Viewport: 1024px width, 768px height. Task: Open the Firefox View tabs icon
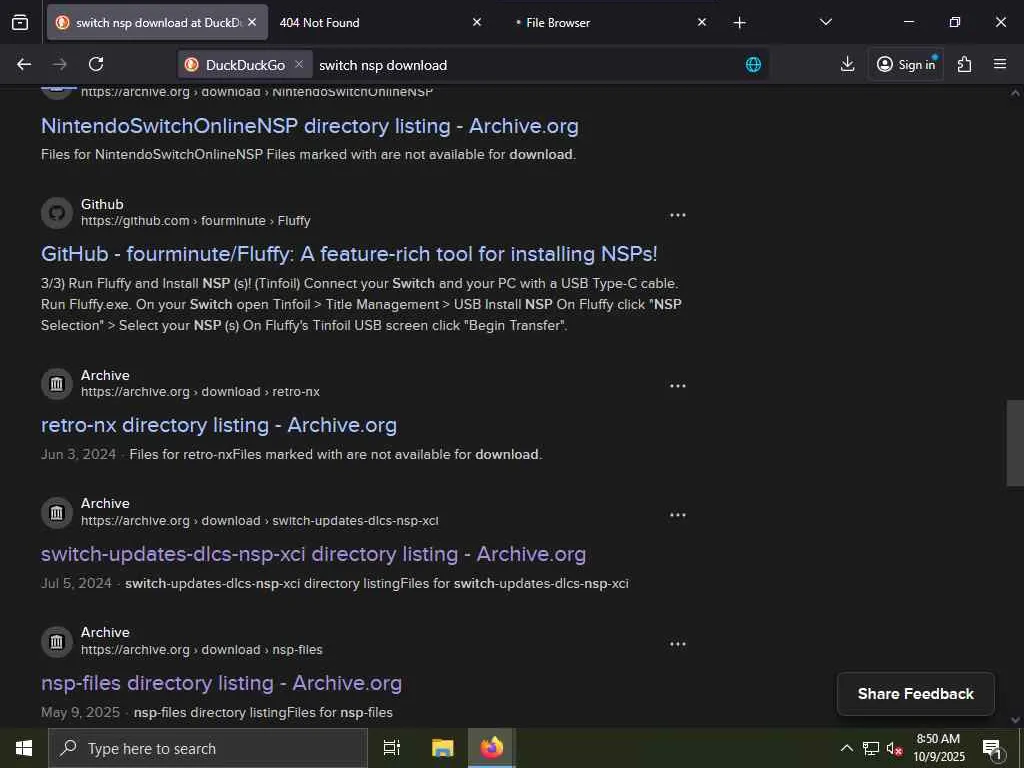pyautogui.click(x=20, y=22)
